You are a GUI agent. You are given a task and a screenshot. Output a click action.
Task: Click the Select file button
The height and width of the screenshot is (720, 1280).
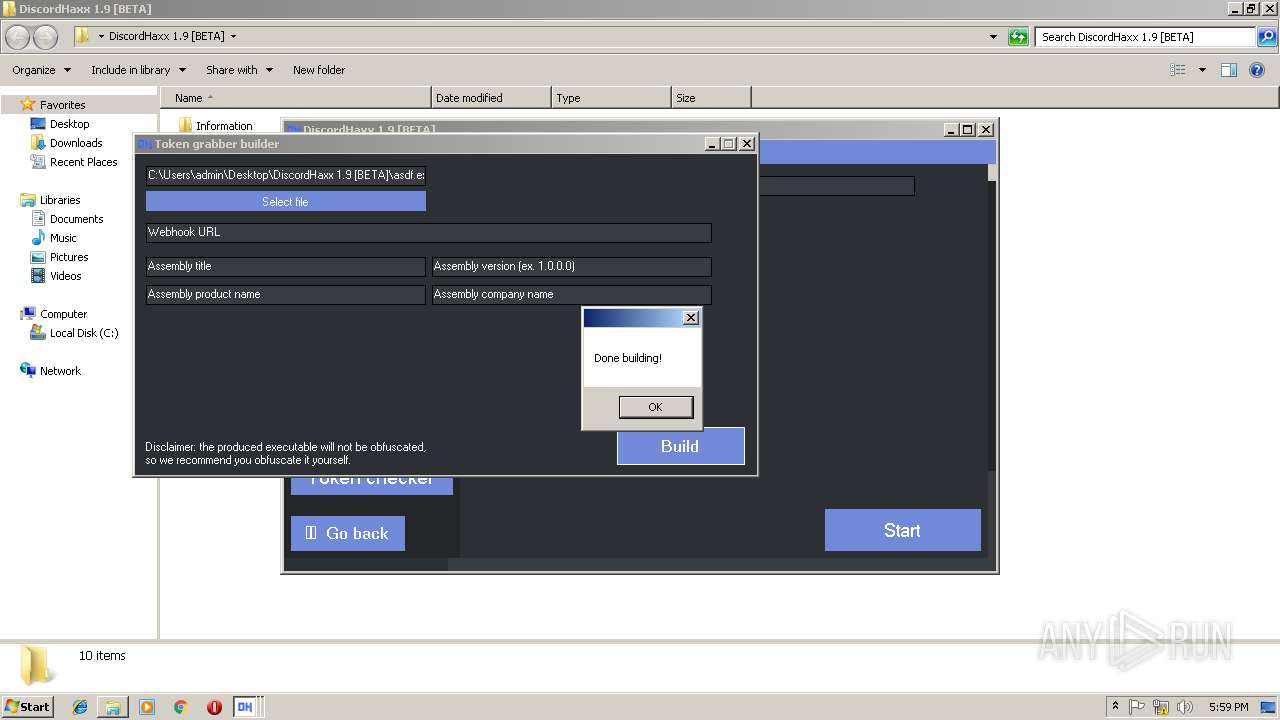point(285,202)
